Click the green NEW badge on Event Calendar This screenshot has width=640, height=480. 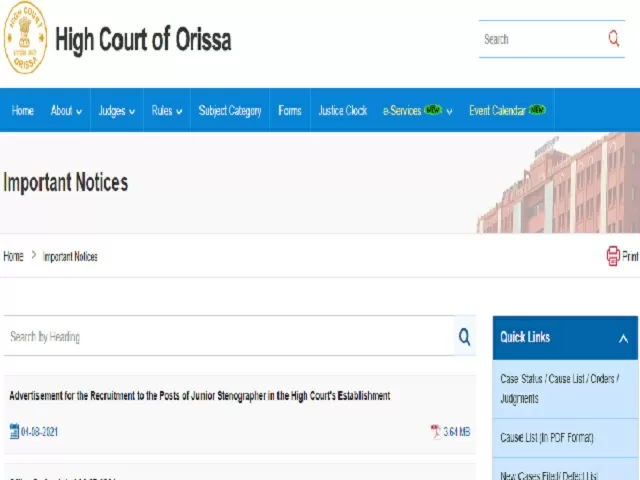[537, 110]
